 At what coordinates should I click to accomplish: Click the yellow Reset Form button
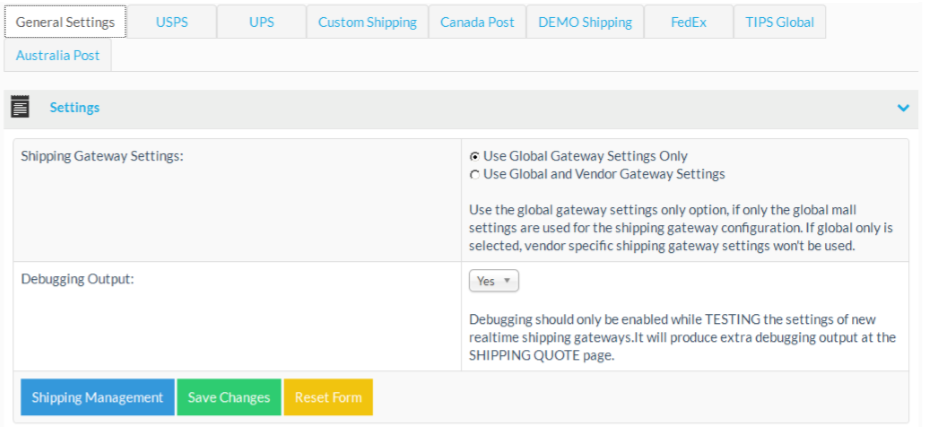(328, 397)
